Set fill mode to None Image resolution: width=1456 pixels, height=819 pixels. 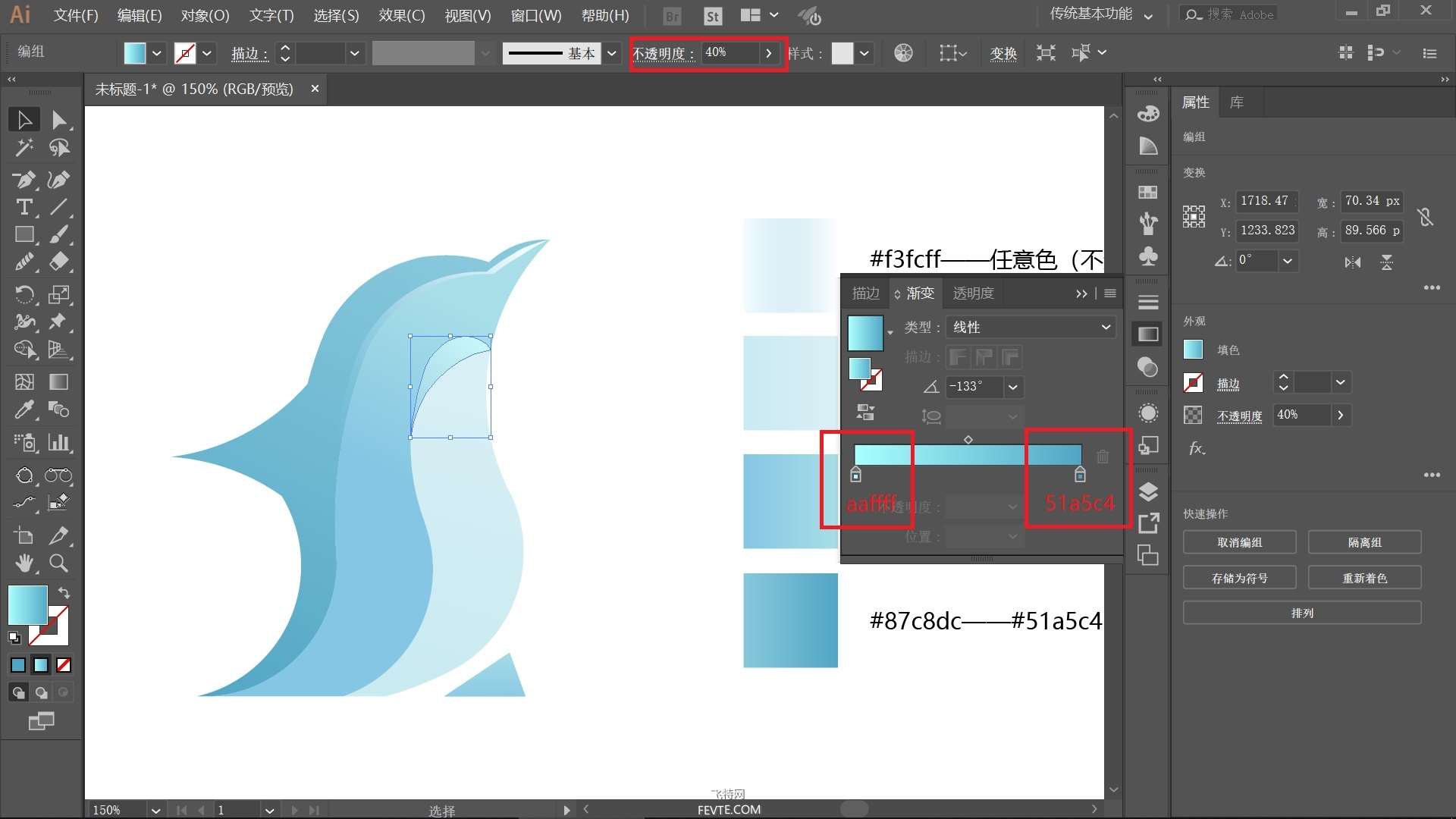(x=64, y=665)
